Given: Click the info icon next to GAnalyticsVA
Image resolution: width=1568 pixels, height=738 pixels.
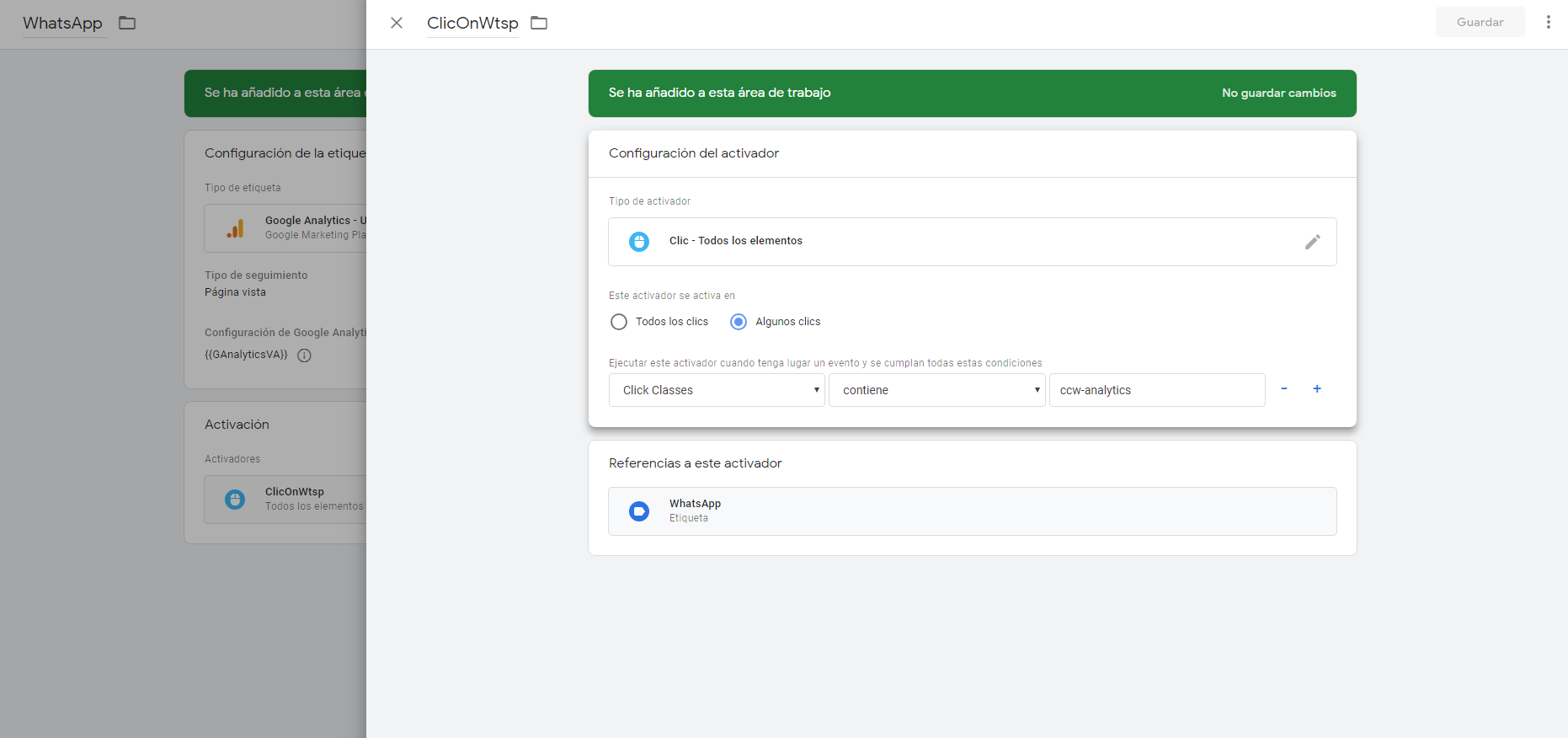Looking at the screenshot, I should pyautogui.click(x=305, y=356).
